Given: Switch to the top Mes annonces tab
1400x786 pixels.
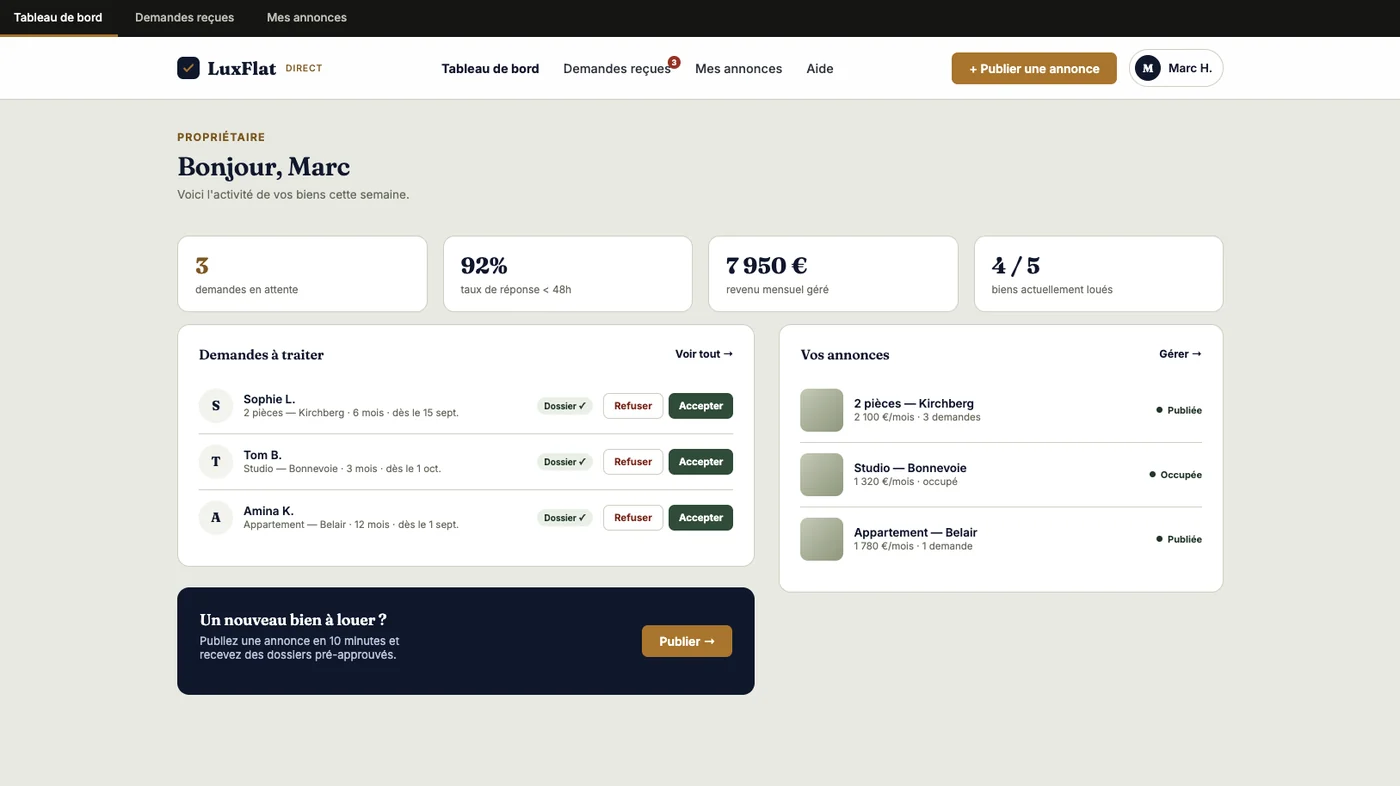Looking at the screenshot, I should coord(307,18).
